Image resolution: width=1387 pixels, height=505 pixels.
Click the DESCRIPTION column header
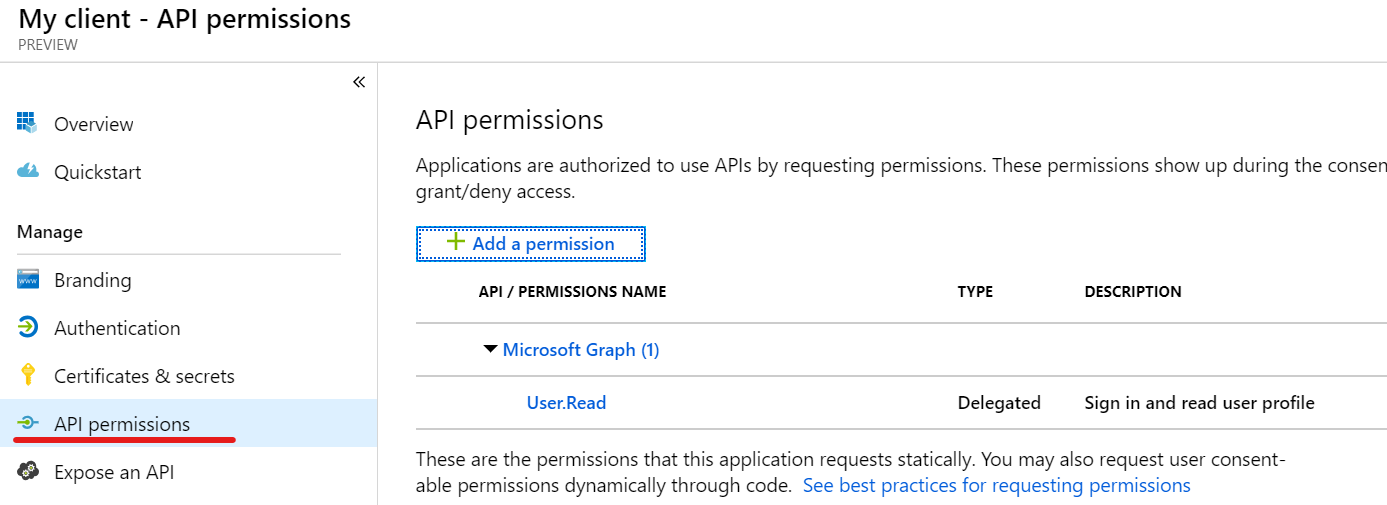(1133, 292)
